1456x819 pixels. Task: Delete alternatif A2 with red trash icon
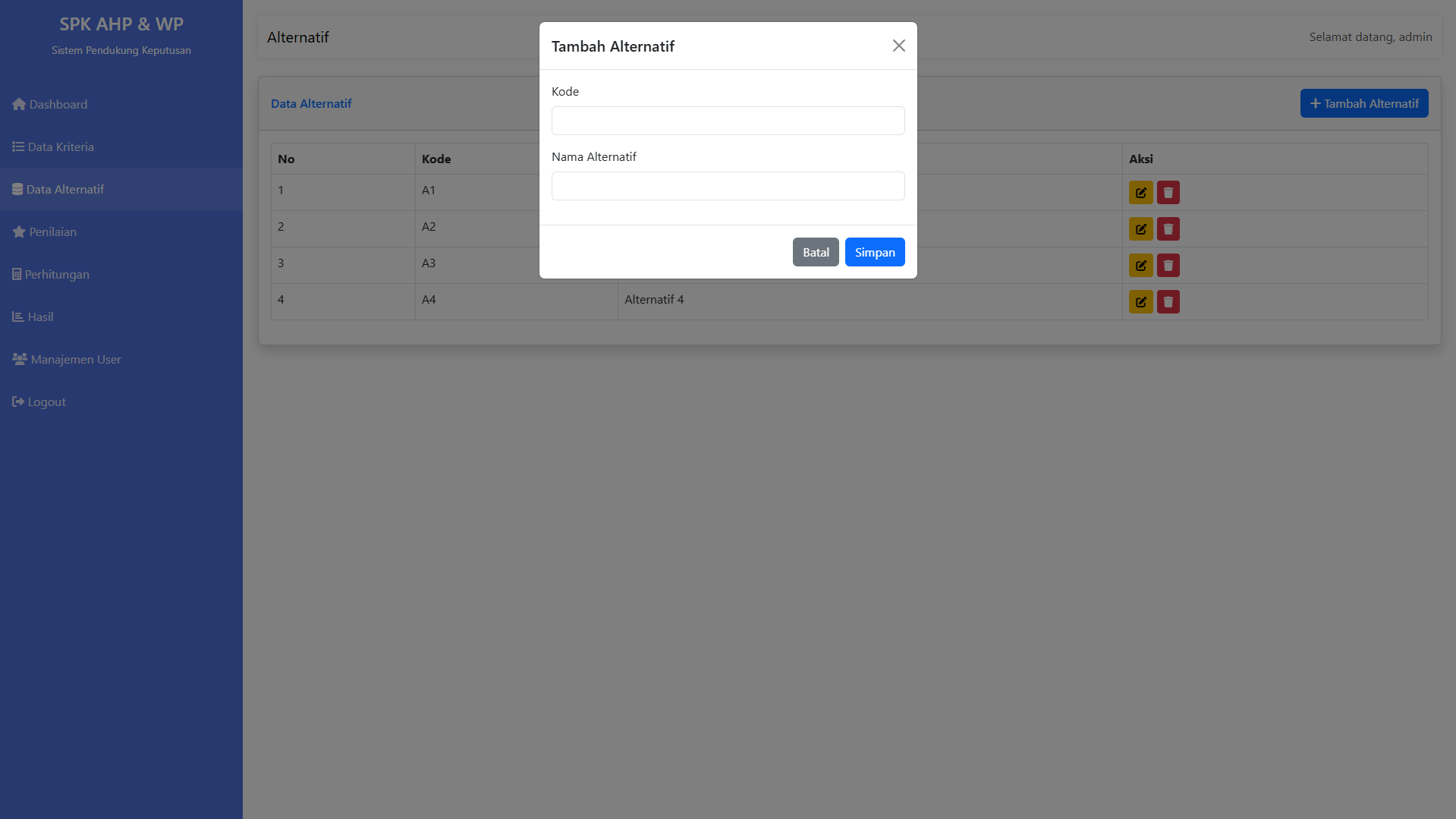pos(1168,229)
